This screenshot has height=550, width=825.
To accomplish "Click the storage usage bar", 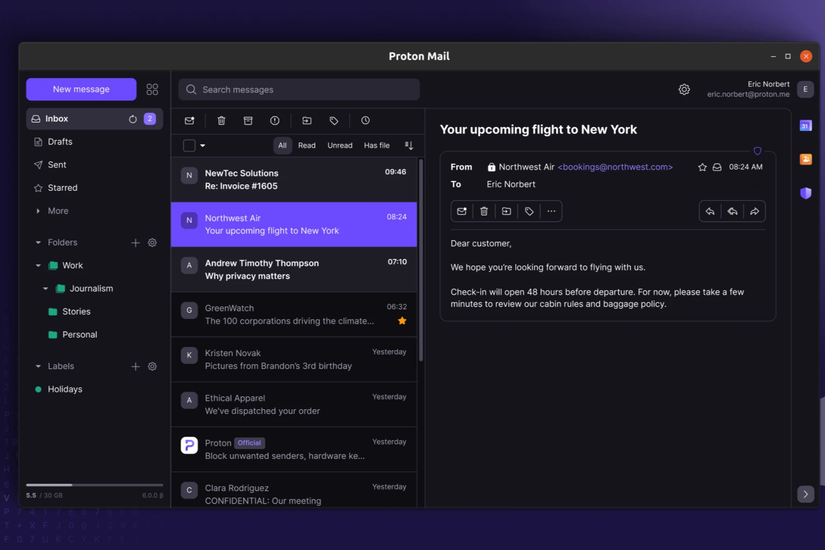I will click(94, 485).
